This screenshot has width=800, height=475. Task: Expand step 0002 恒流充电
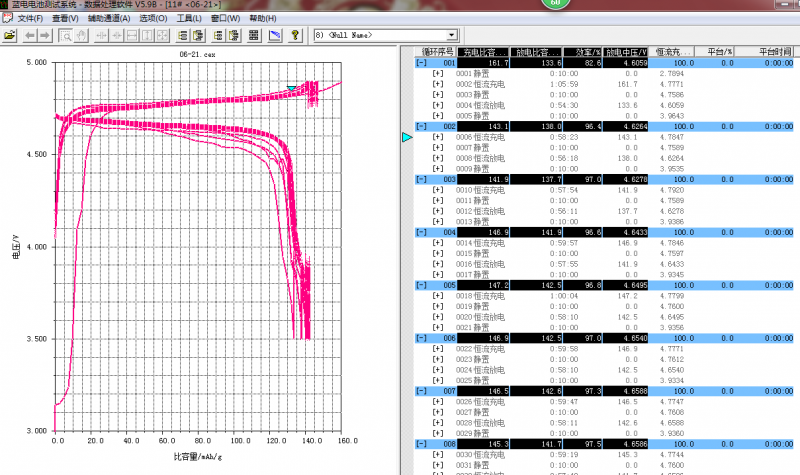(x=438, y=84)
